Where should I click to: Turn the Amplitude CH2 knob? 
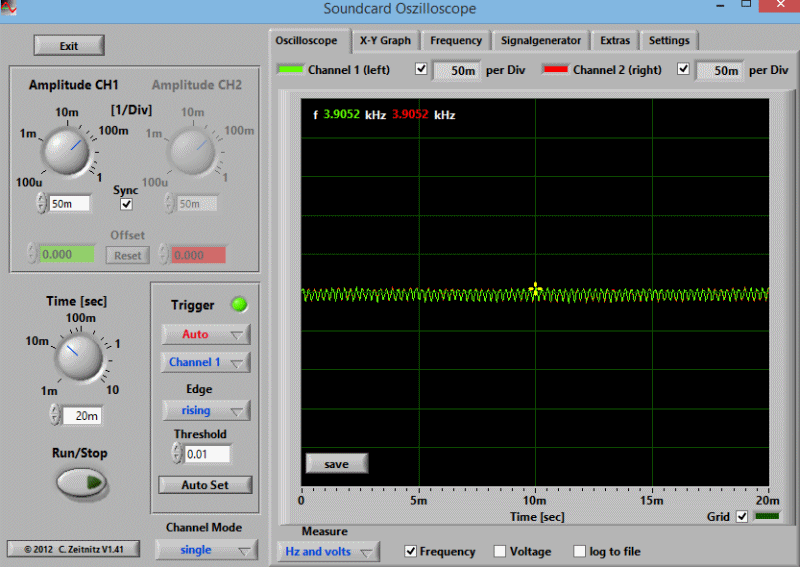(193, 151)
